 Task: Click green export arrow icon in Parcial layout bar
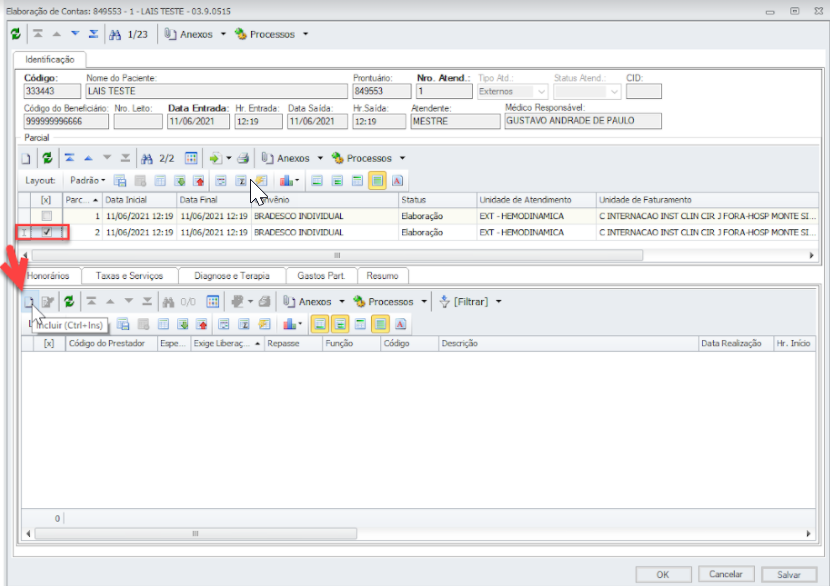pyautogui.click(x=180, y=181)
